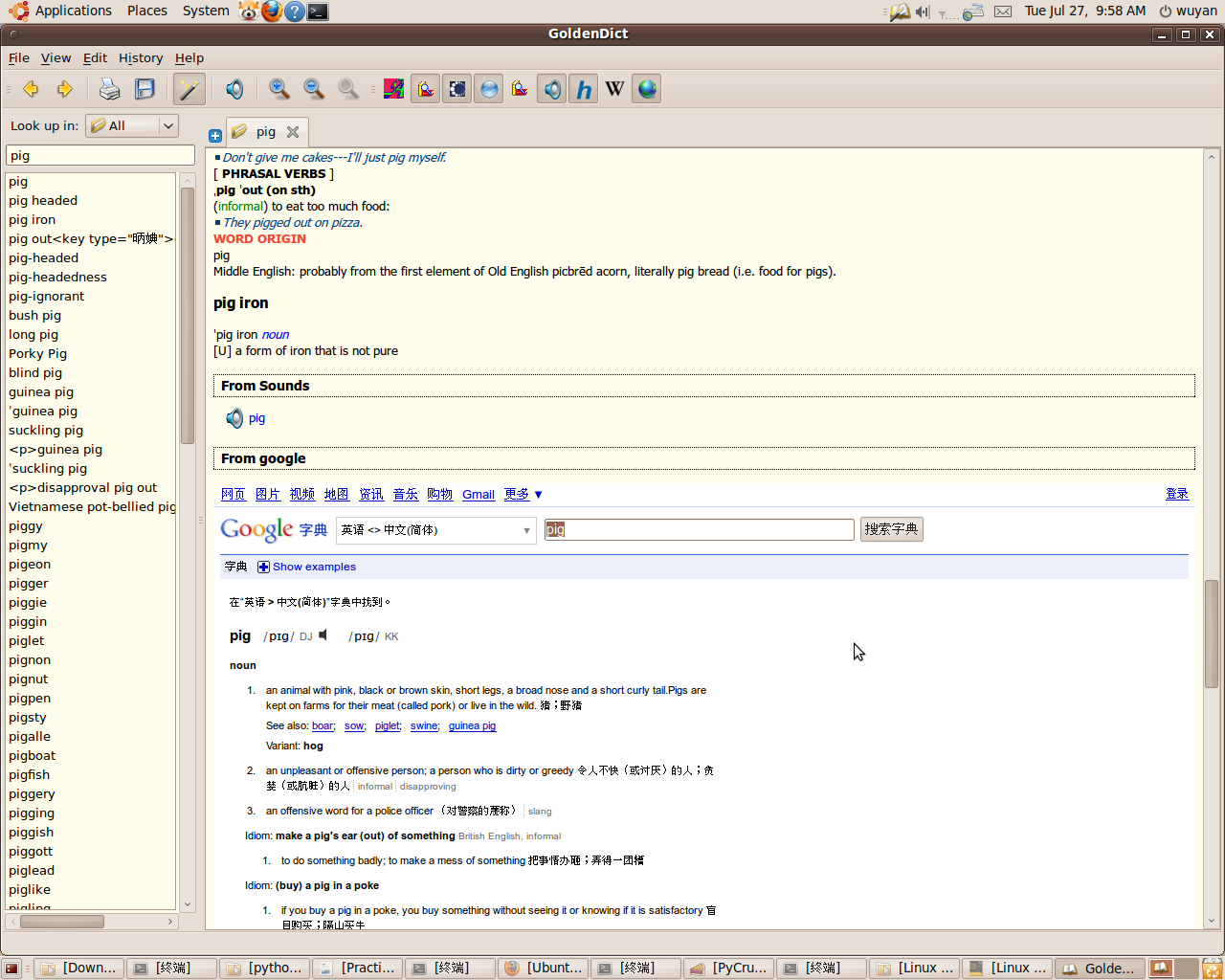1225x980 pixels.
Task: Launch Firefox from the top panel icon
Action: click(272, 11)
